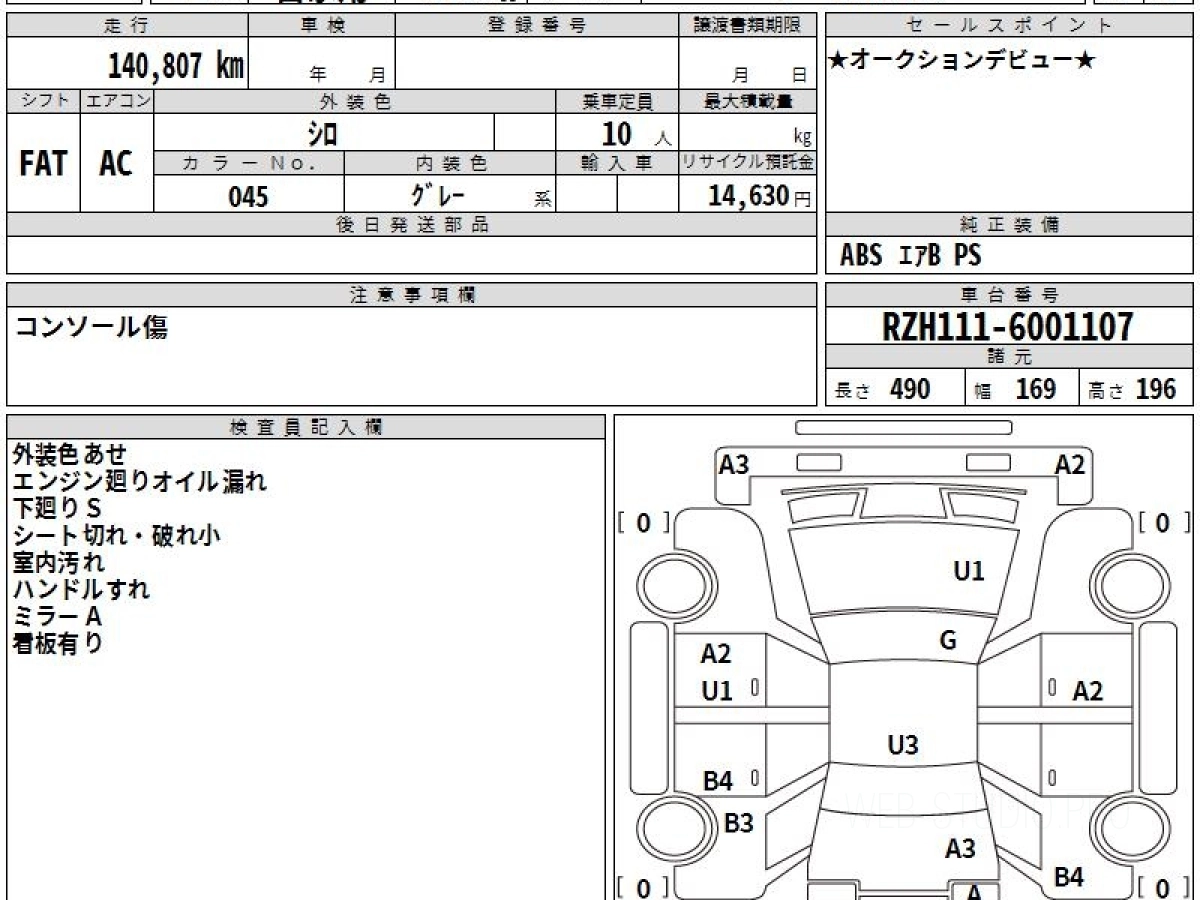This screenshot has width=1200, height=900.
Task: Select the 登録番号 header
Action: [x=537, y=26]
